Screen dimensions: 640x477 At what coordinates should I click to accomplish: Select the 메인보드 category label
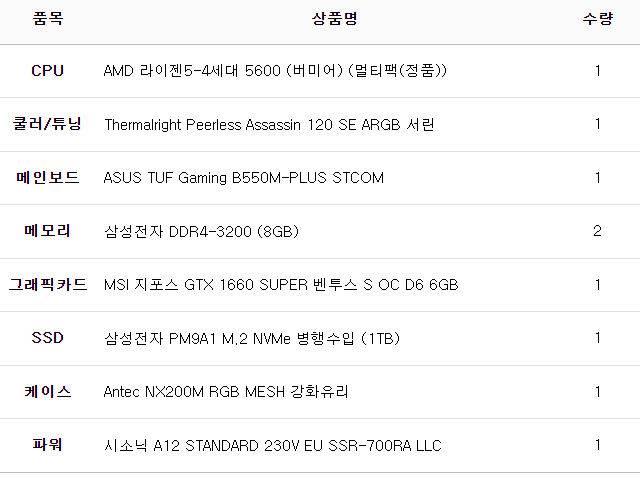[47, 178]
